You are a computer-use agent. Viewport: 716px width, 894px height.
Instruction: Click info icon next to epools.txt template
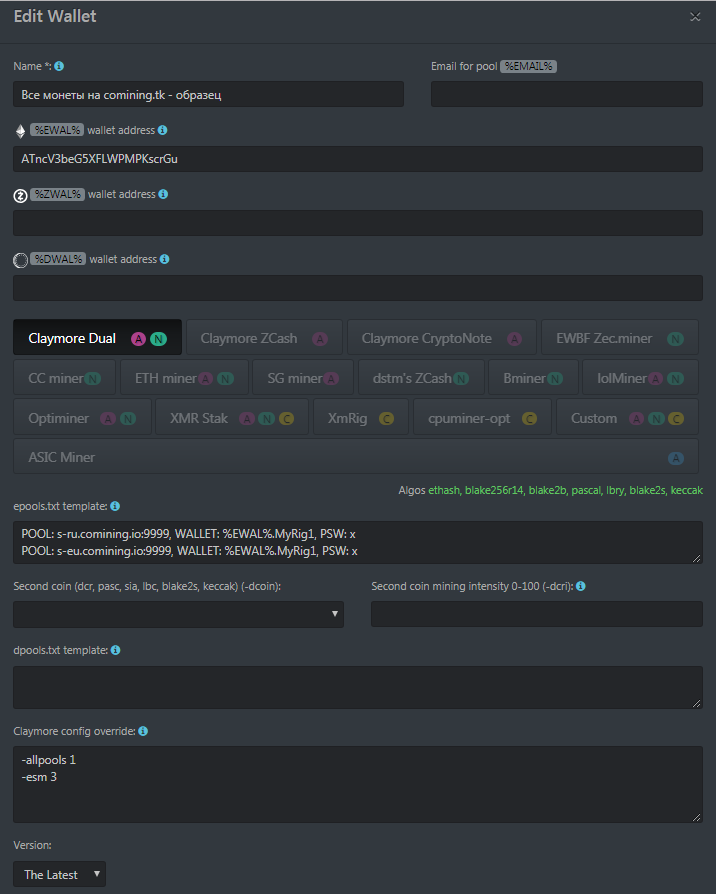[x=115, y=506]
